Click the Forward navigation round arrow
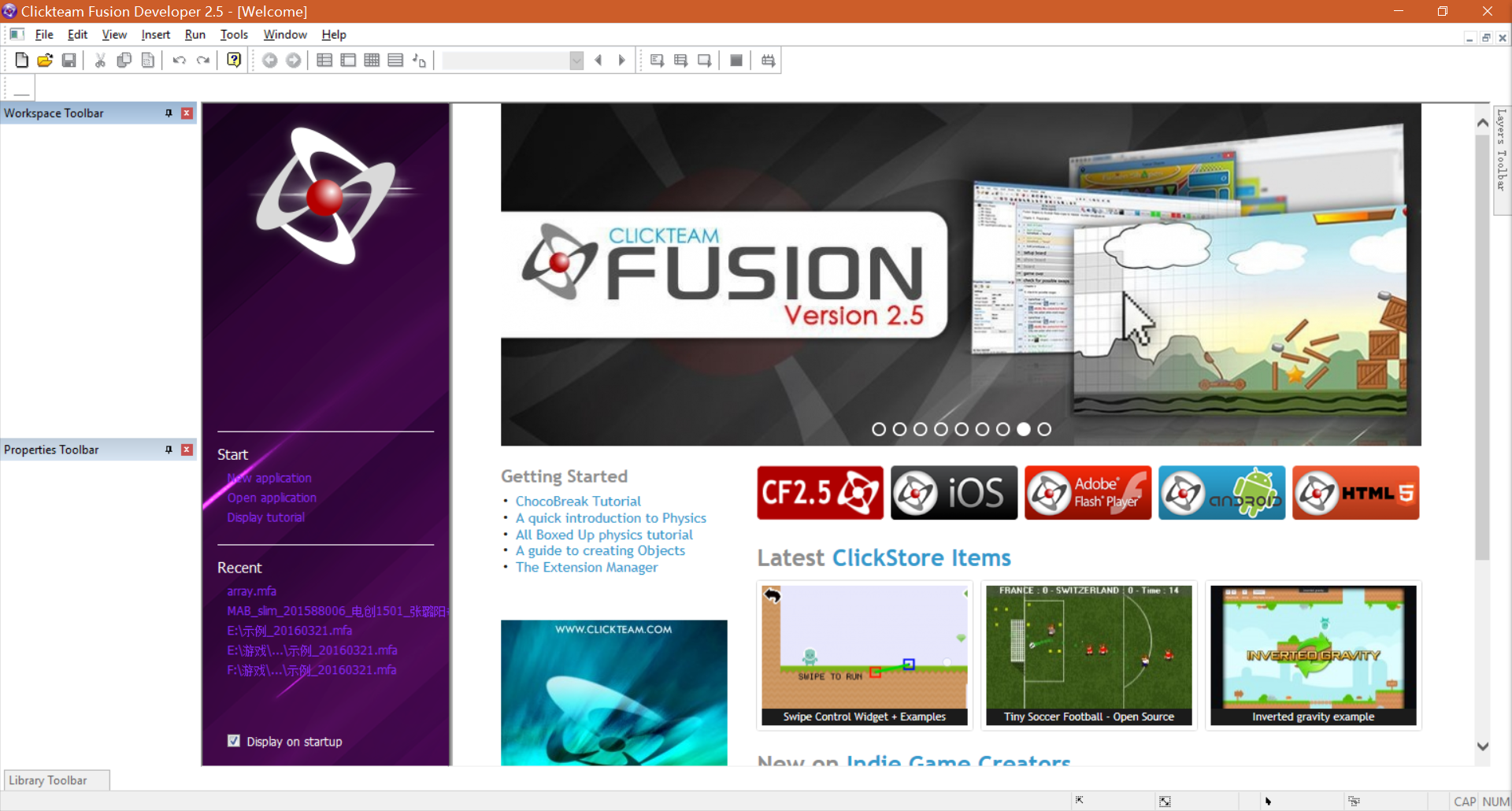The image size is (1512, 811). tap(293, 60)
